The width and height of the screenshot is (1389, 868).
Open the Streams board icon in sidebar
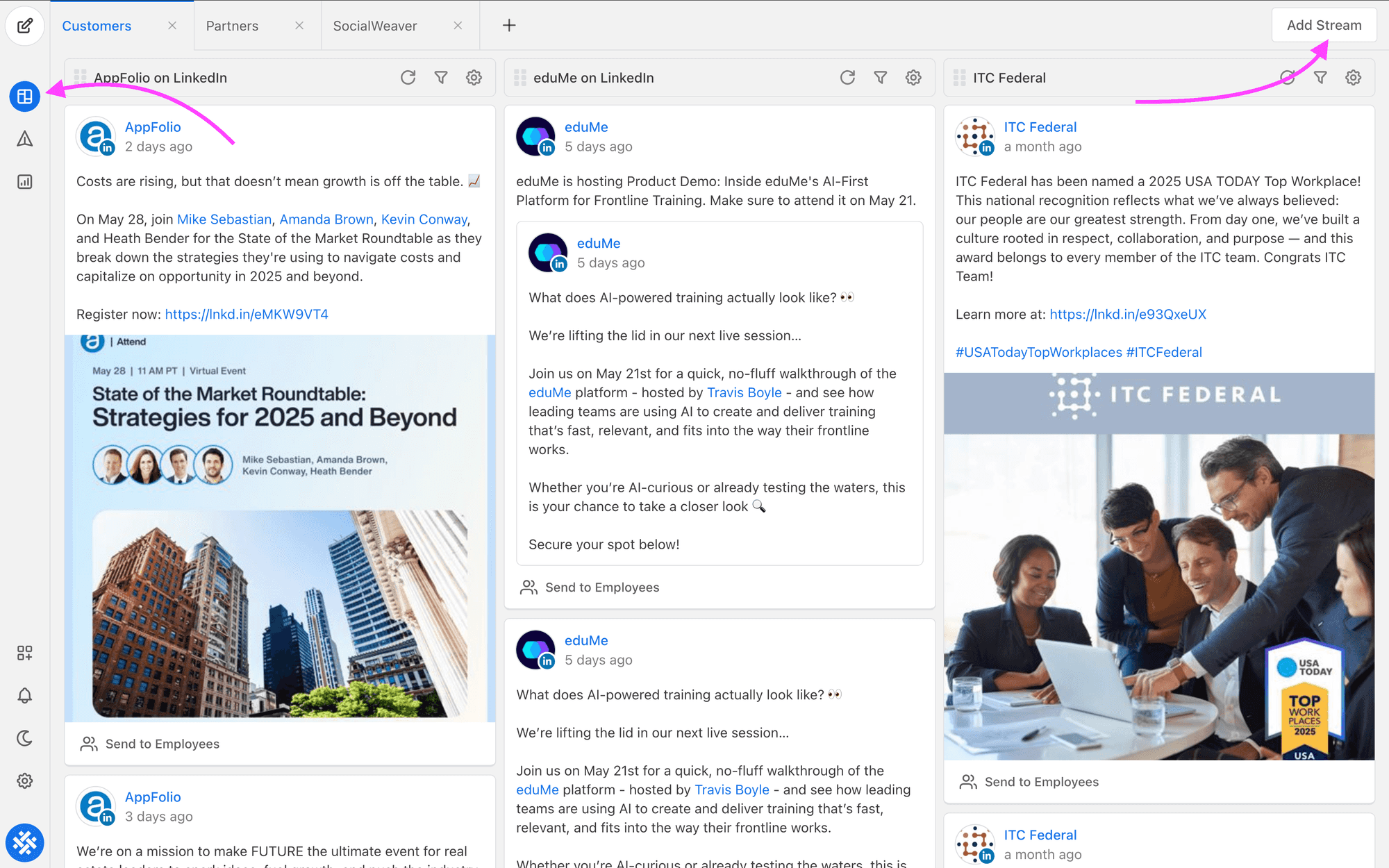click(x=25, y=97)
